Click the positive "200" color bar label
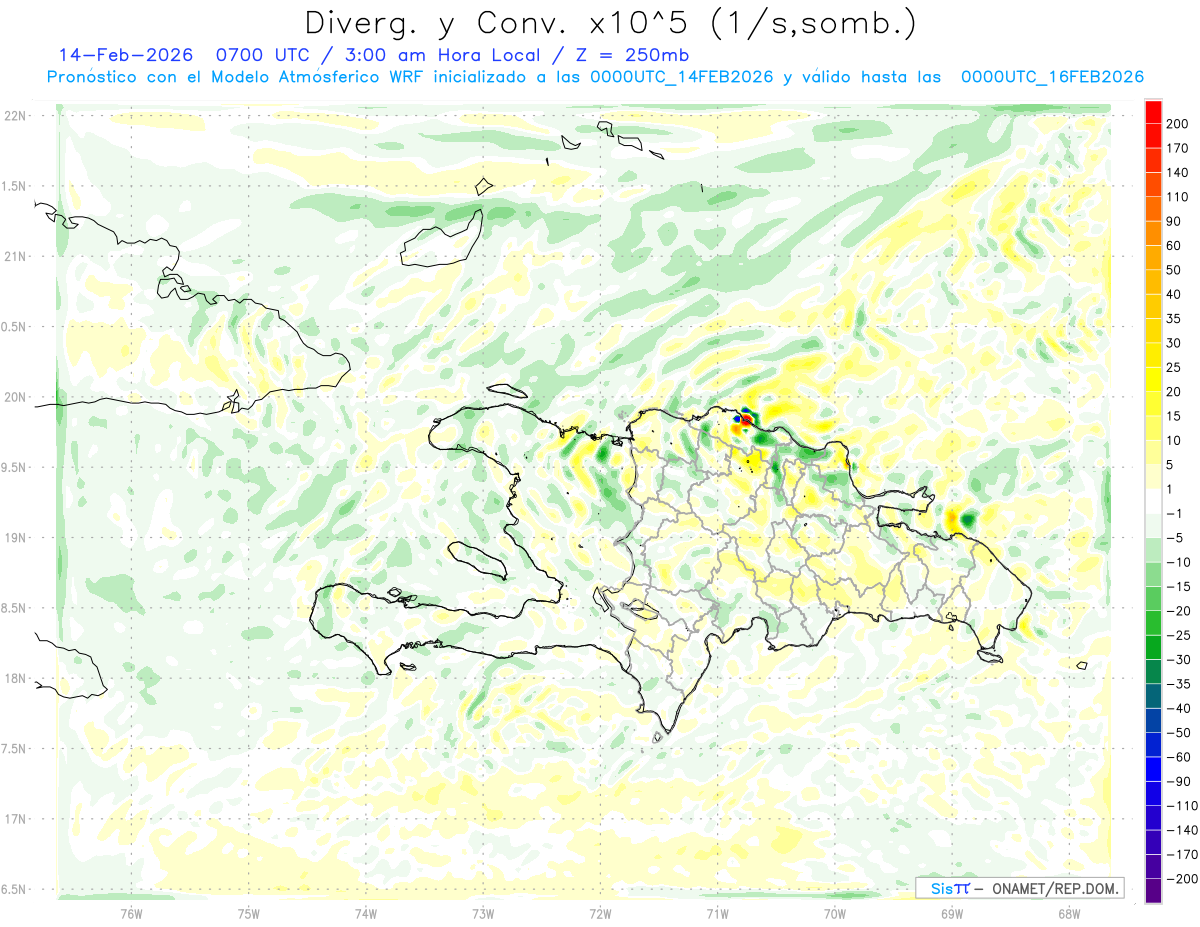The width and height of the screenshot is (1200, 927). tap(1177, 123)
